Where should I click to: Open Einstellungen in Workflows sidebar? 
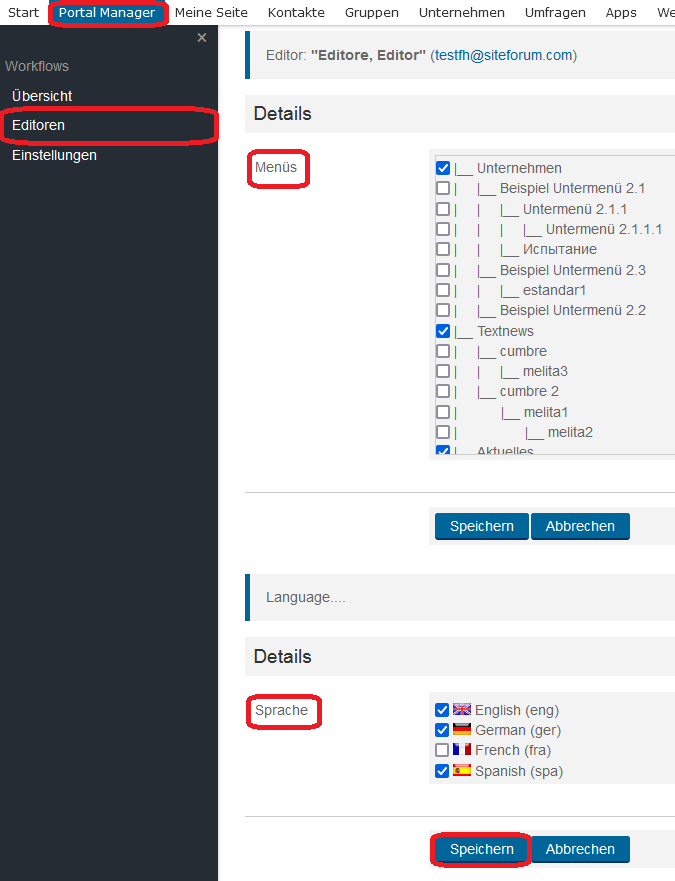point(55,155)
